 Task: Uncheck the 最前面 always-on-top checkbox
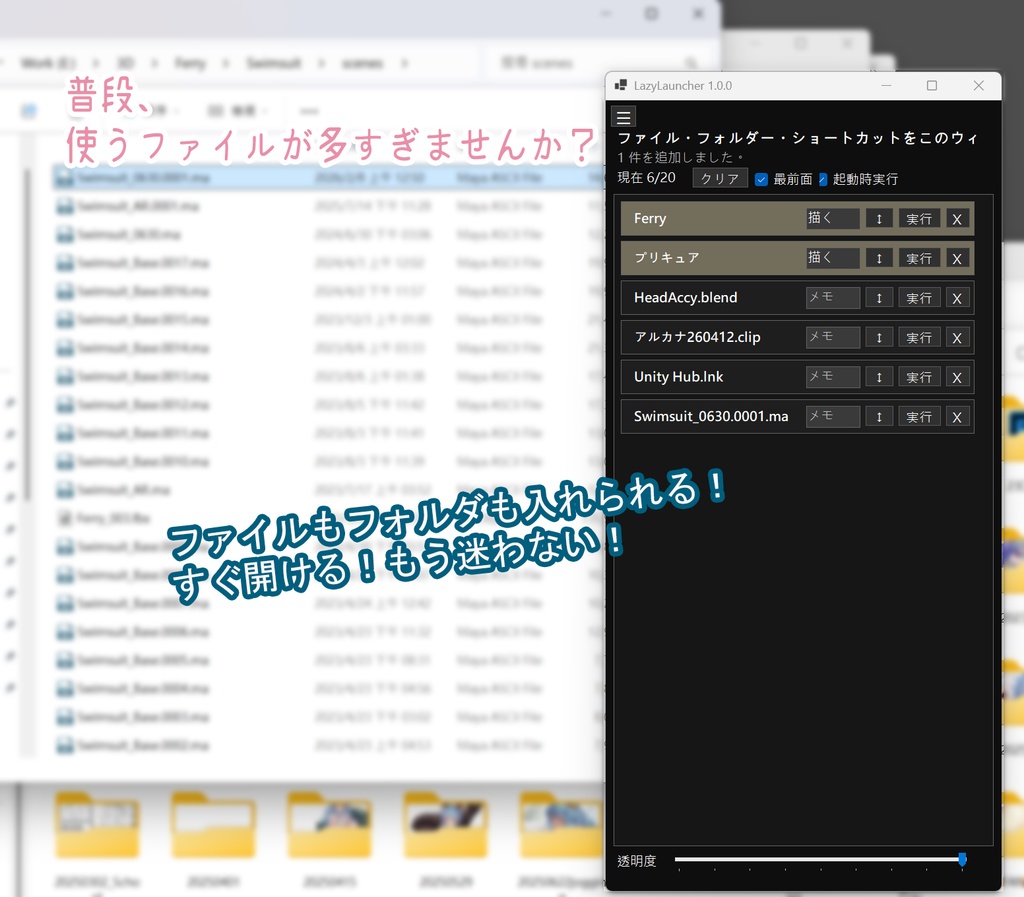[761, 178]
